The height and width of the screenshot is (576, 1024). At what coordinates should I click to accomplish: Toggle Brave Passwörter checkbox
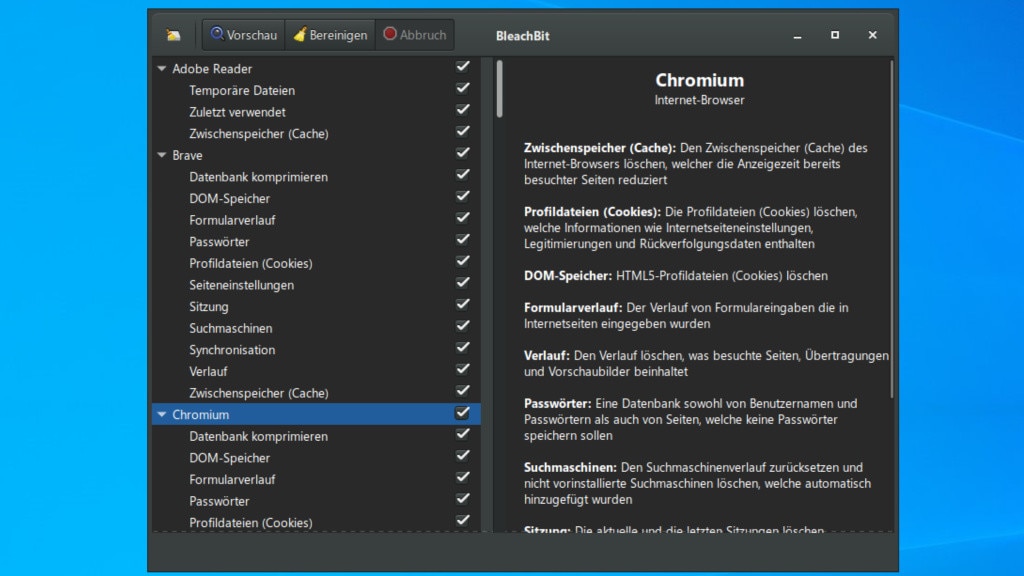(x=462, y=240)
